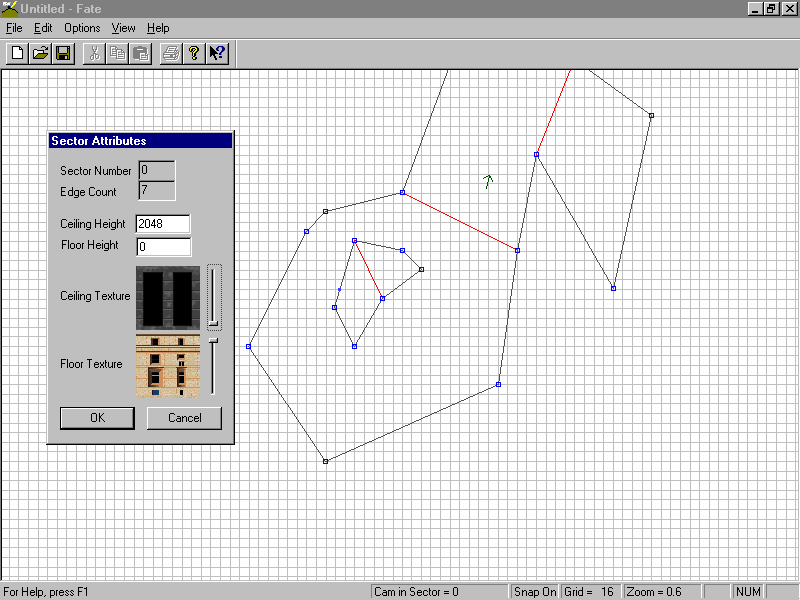The width and height of the screenshot is (800, 600).
Task: Click the NUM status indicator
Action: [x=748, y=592]
